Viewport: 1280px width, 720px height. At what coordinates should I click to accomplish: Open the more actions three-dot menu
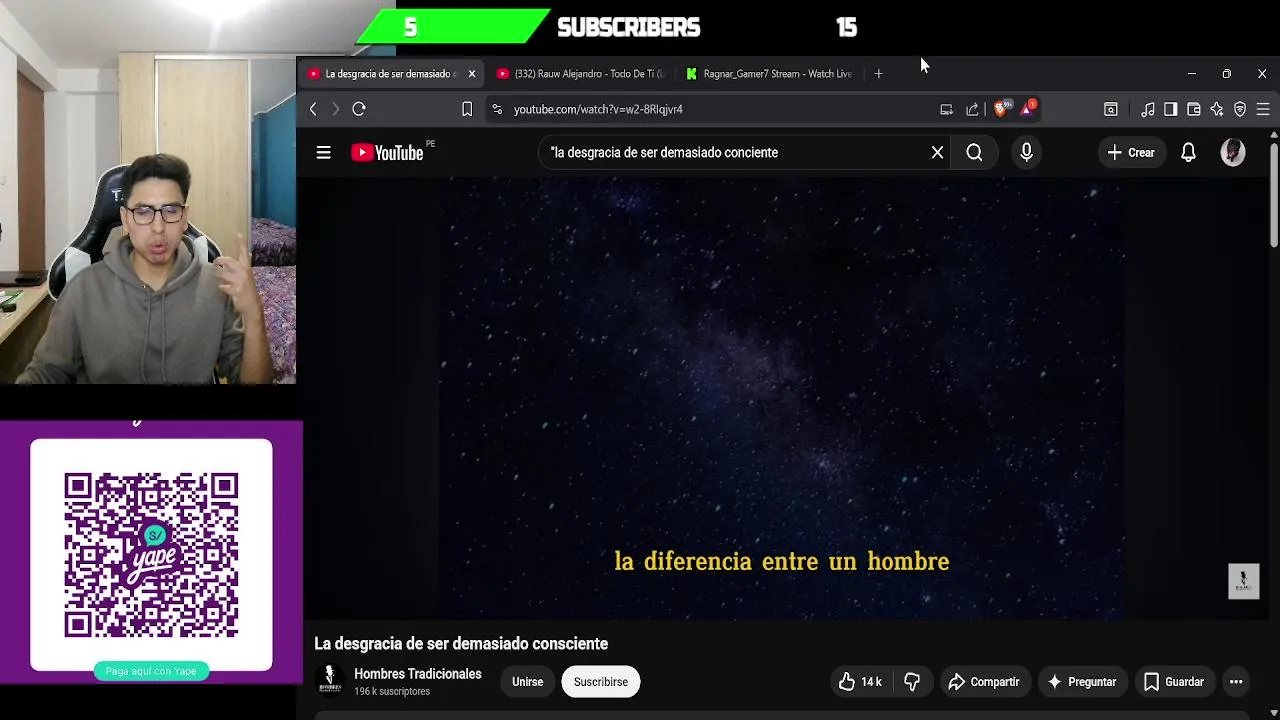[1236, 682]
